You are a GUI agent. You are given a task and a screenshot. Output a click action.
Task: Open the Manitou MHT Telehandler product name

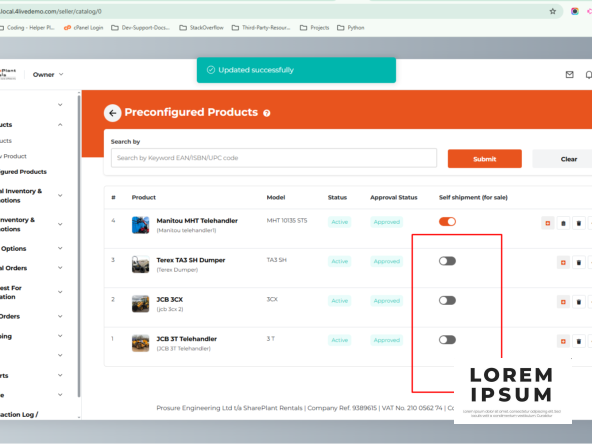197,221
